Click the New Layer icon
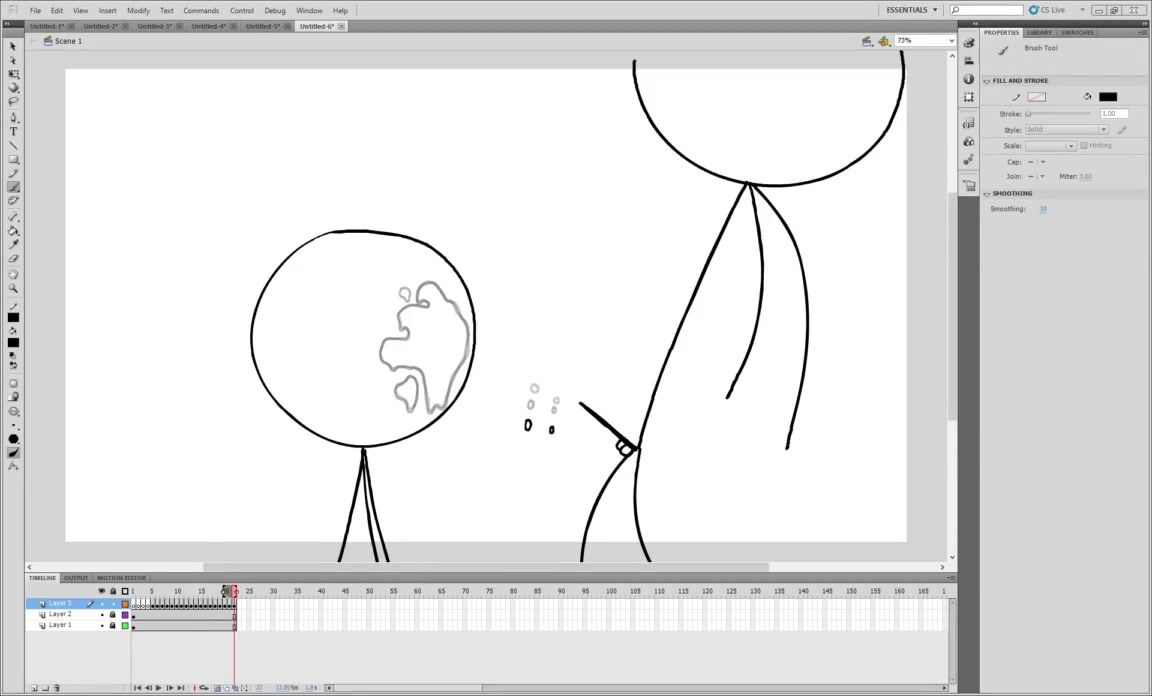This screenshot has width=1152, height=696. click(x=33, y=688)
